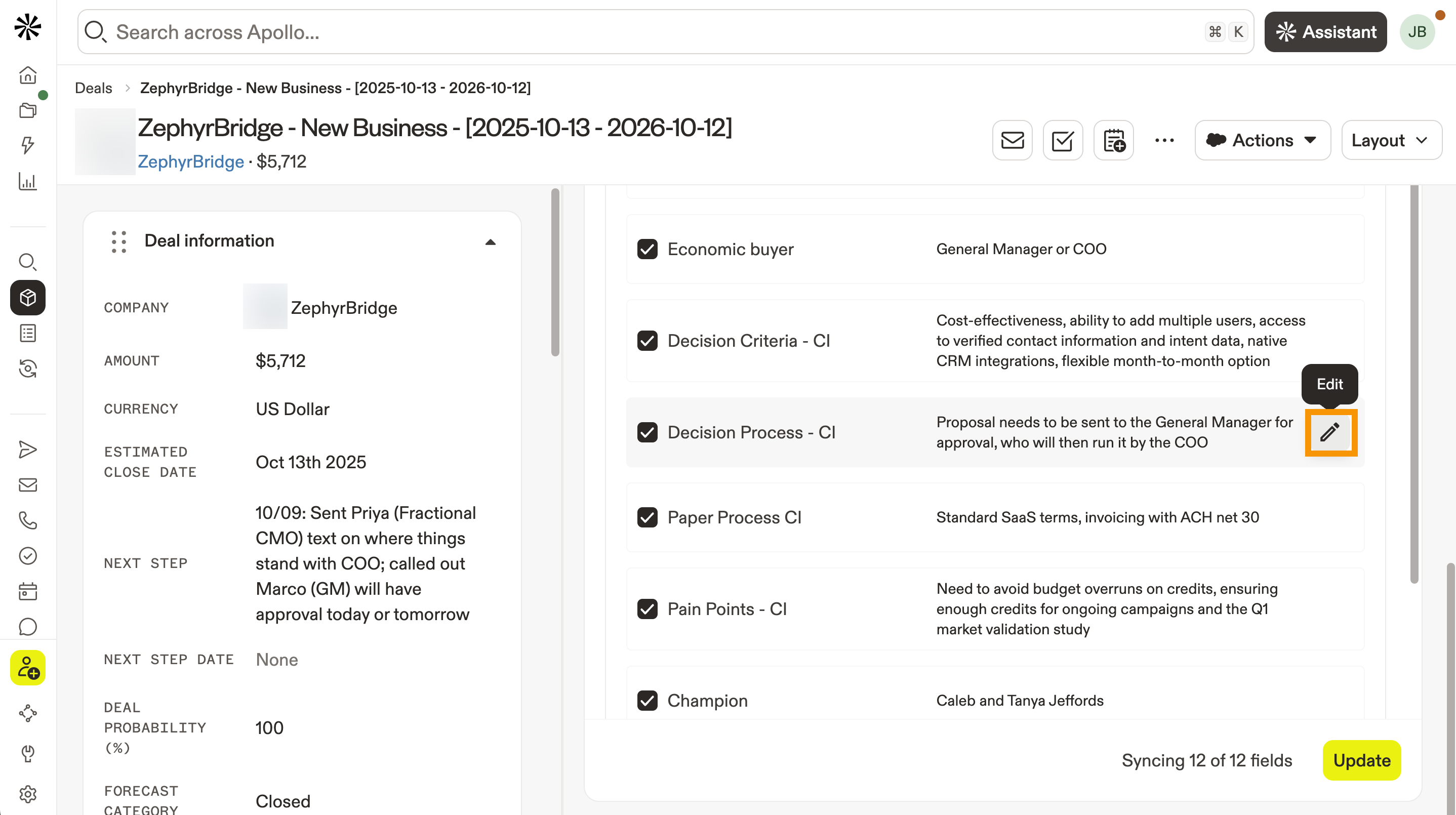Collapse the Deal information section
Screen dimensions: 1456x815
tap(490, 242)
